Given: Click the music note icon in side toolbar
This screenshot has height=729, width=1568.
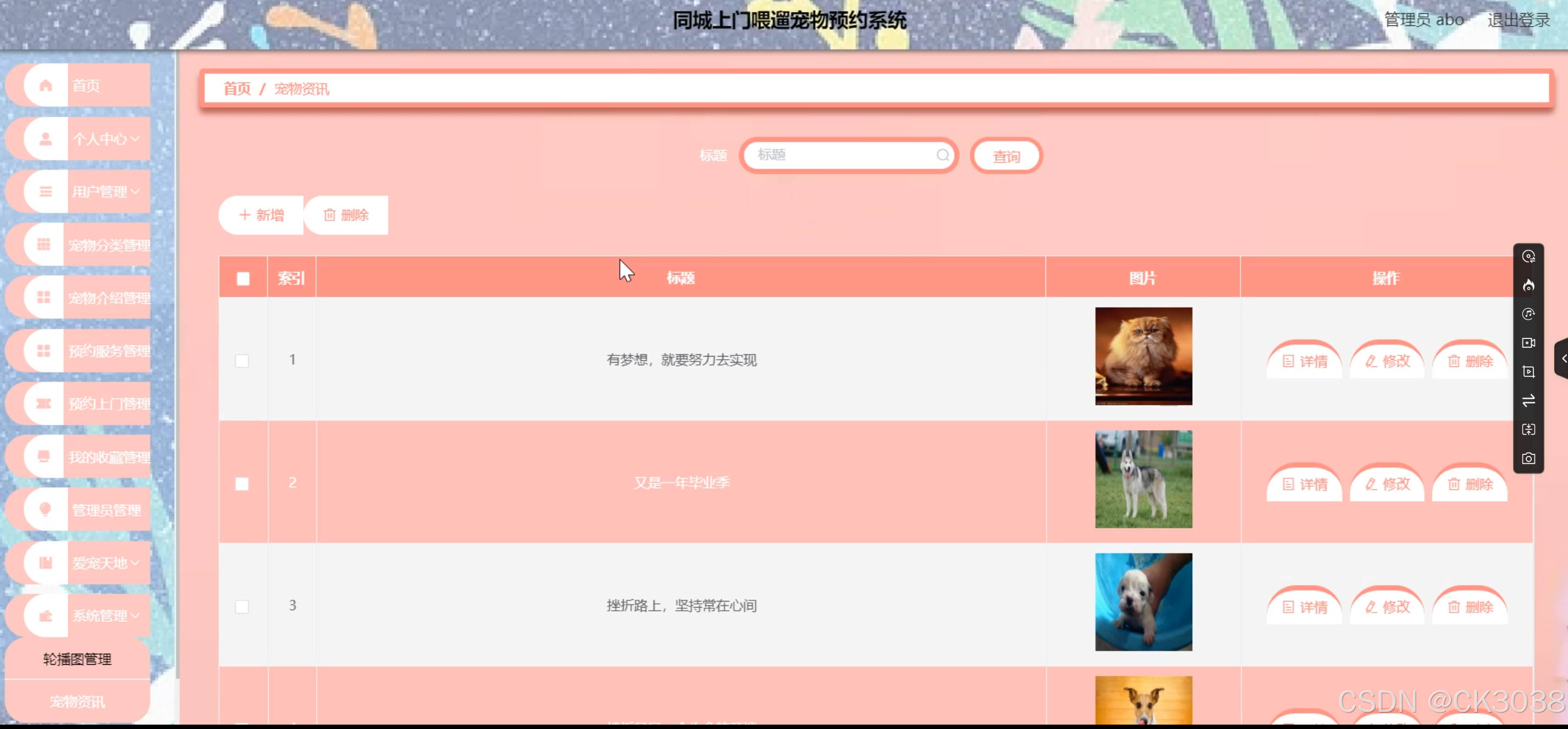Looking at the screenshot, I should pos(1528,314).
